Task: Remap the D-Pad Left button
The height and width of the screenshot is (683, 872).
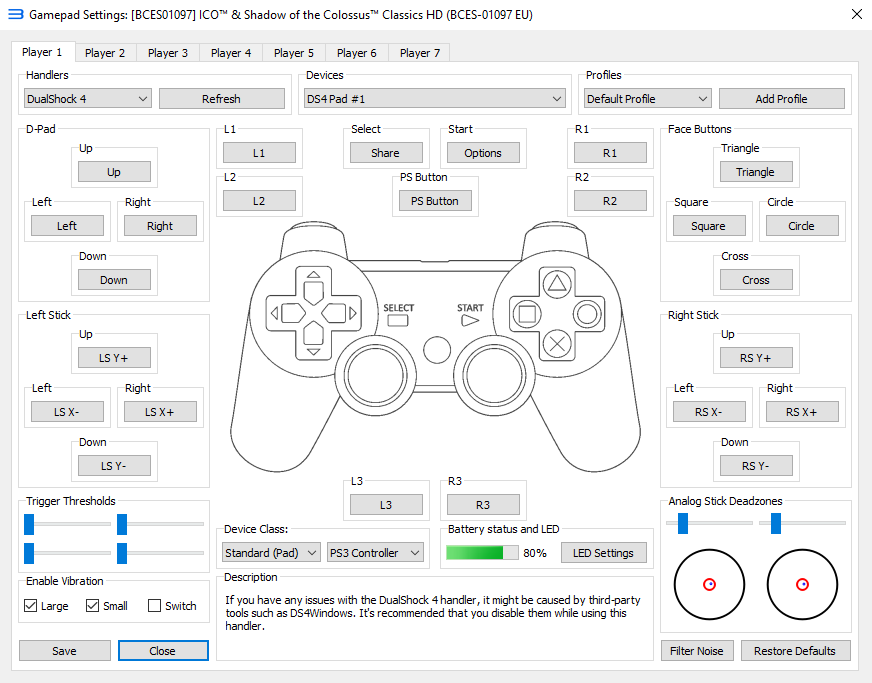Action: [x=67, y=226]
